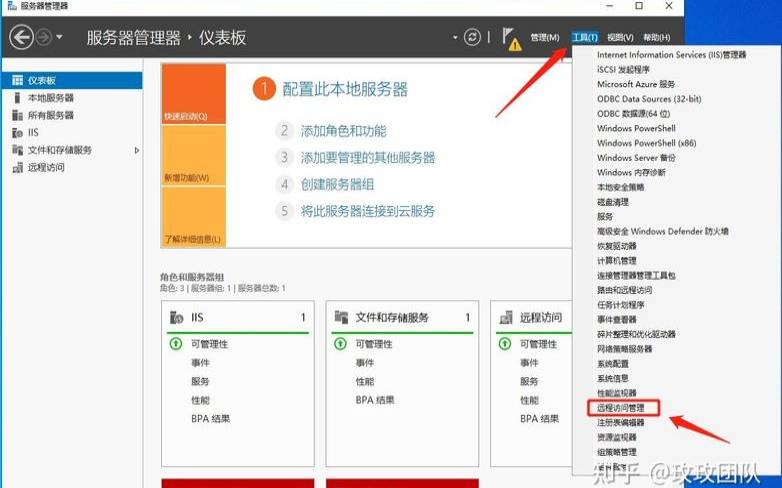Choose Microsoft Azure 服务 menu entry
782x488 pixels.
coord(636,84)
